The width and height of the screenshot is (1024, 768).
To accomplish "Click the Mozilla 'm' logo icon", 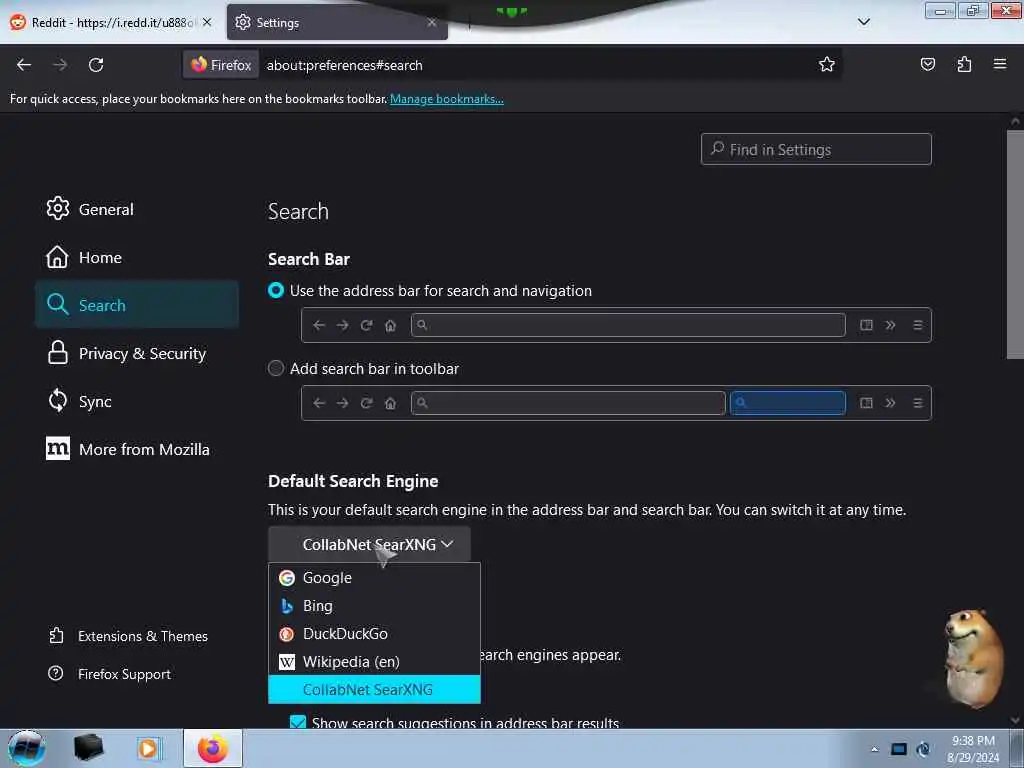I will (x=57, y=448).
